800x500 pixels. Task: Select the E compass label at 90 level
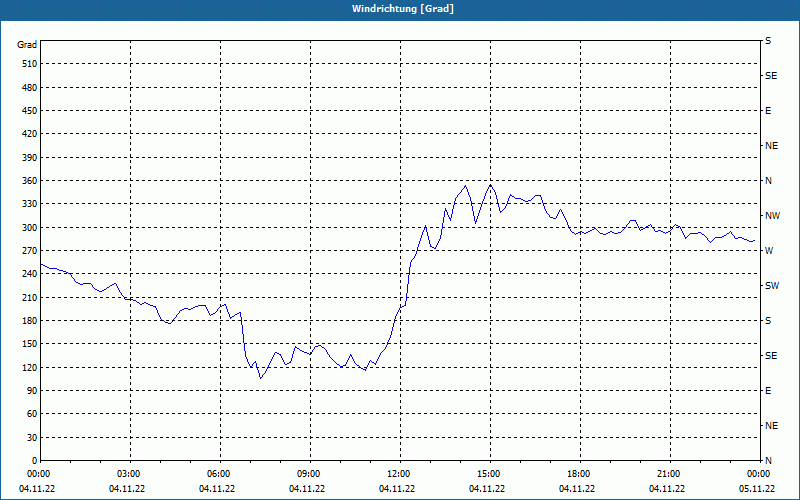[x=768, y=390]
